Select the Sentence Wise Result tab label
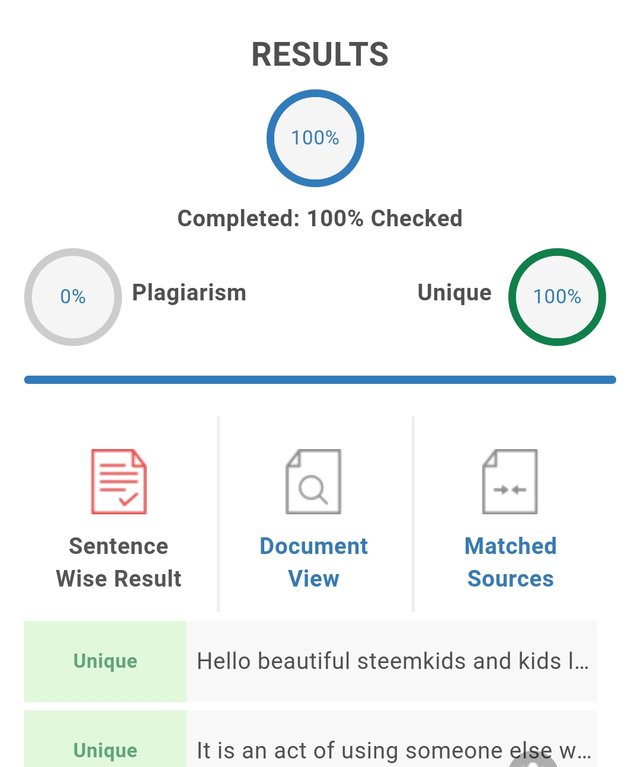 [x=119, y=562]
